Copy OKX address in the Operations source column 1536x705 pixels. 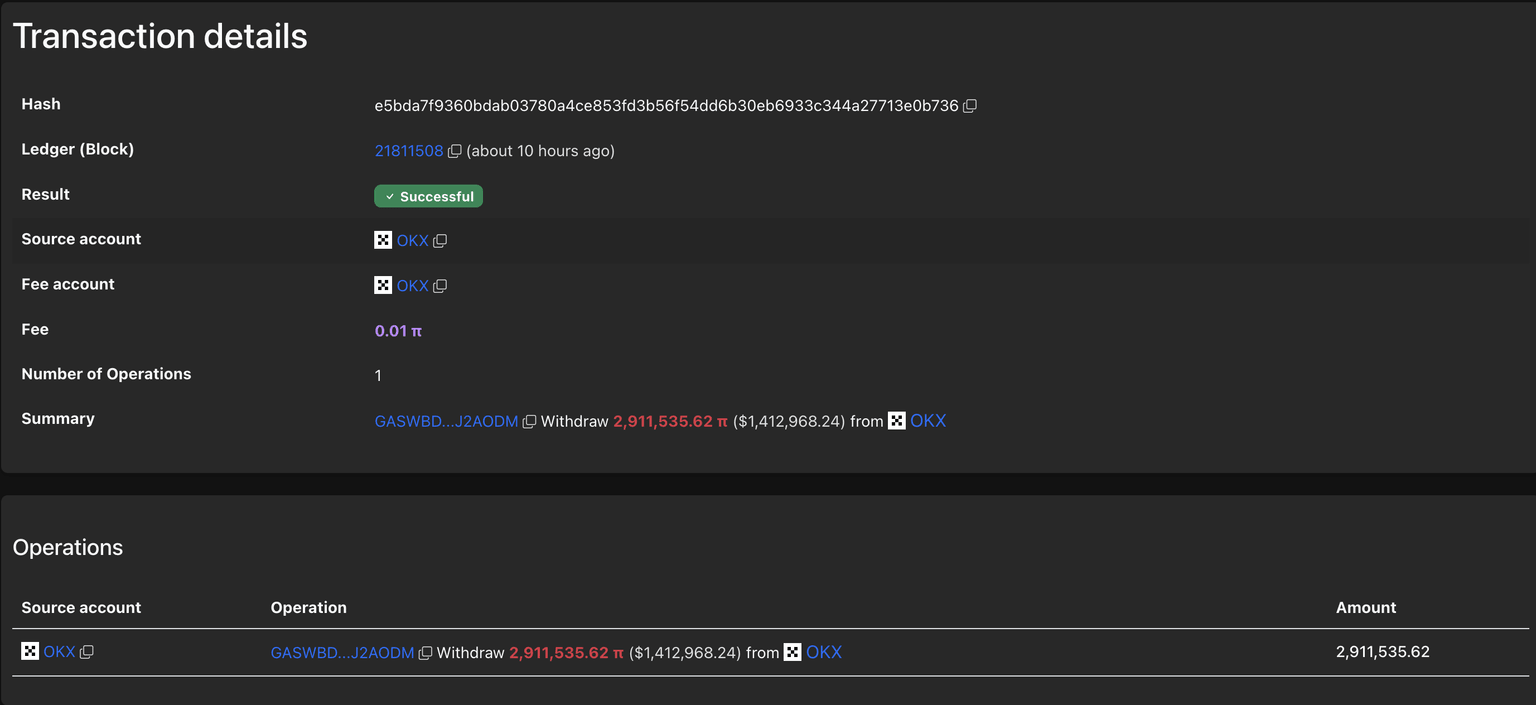(87, 652)
